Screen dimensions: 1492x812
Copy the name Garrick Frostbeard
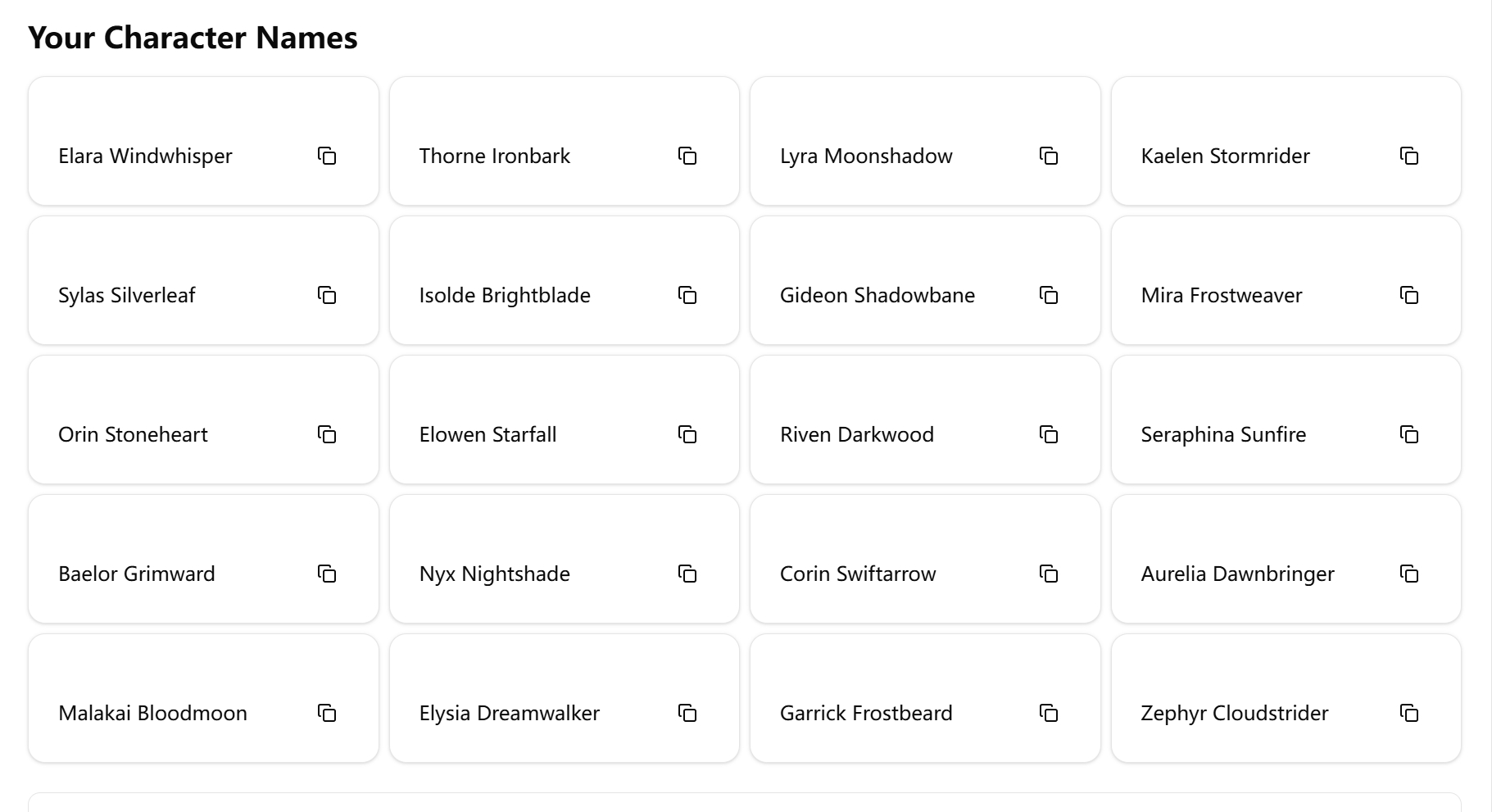pyautogui.click(x=1049, y=713)
